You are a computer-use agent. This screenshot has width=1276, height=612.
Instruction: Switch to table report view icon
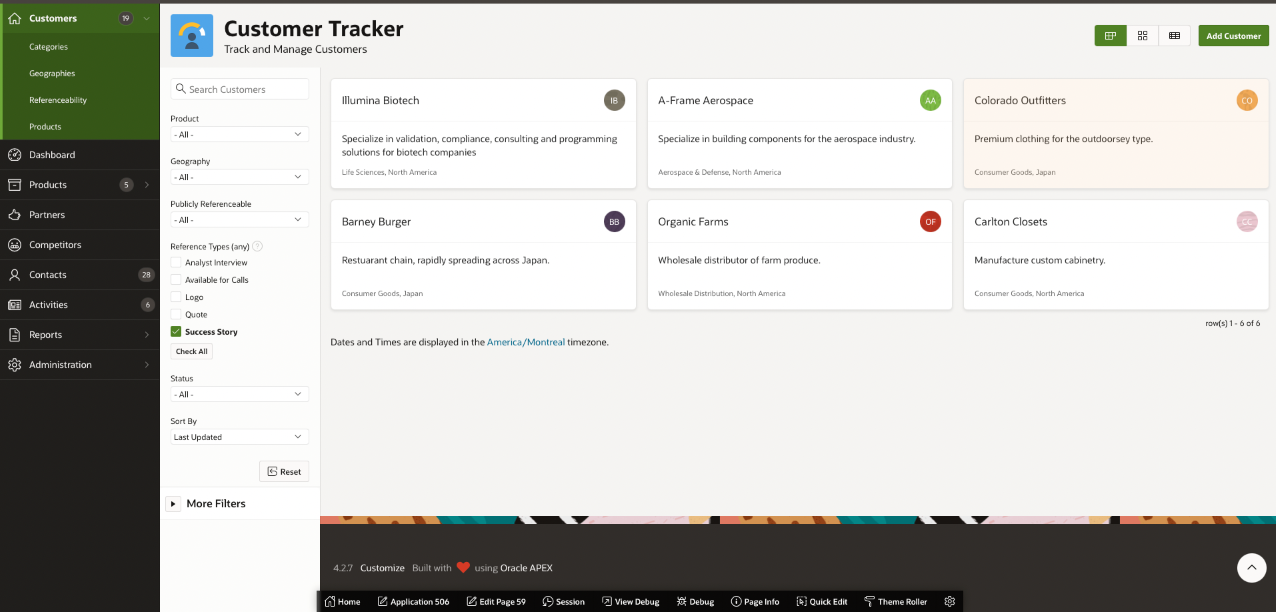[x=1174, y=36]
